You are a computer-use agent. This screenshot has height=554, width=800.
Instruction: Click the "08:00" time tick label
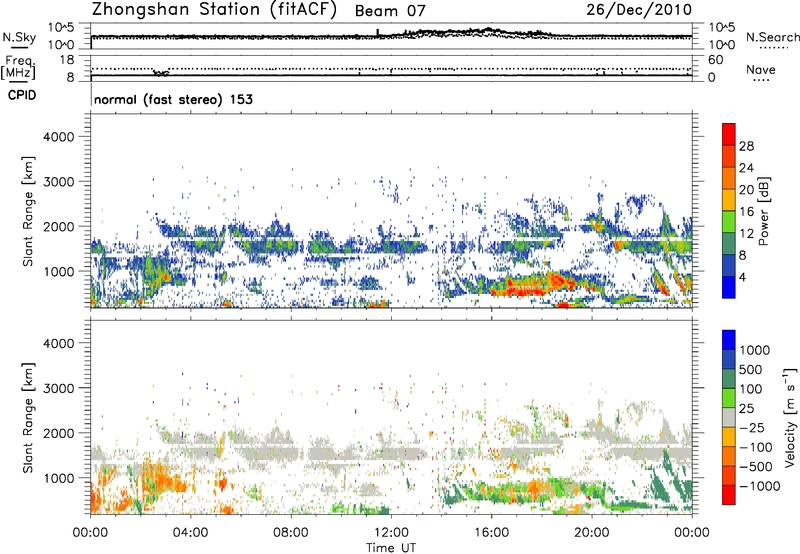click(291, 533)
